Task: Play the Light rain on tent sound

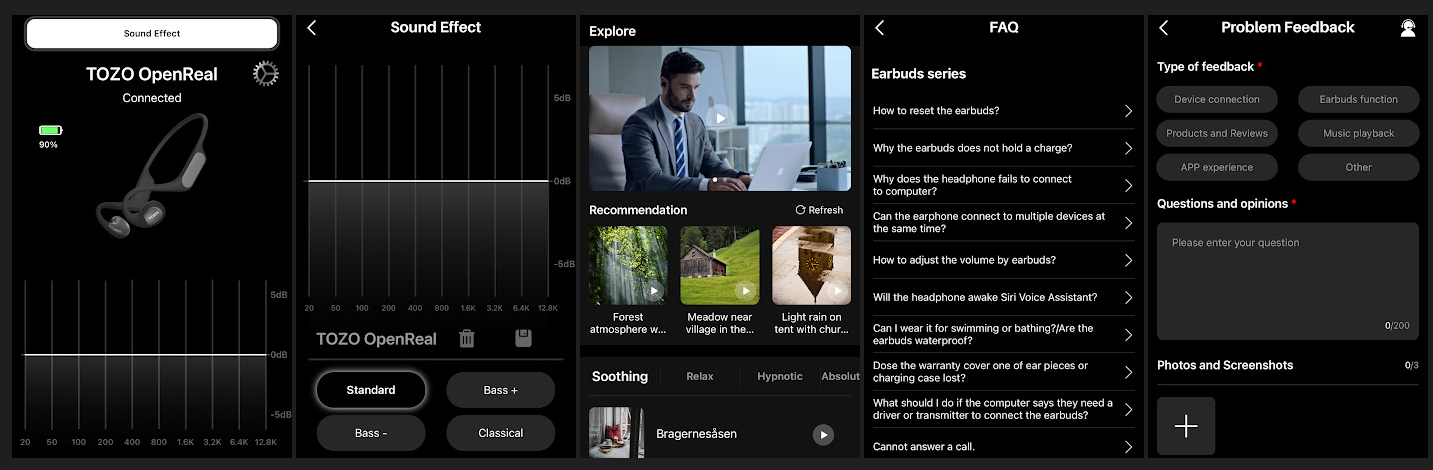Action: pos(837,291)
